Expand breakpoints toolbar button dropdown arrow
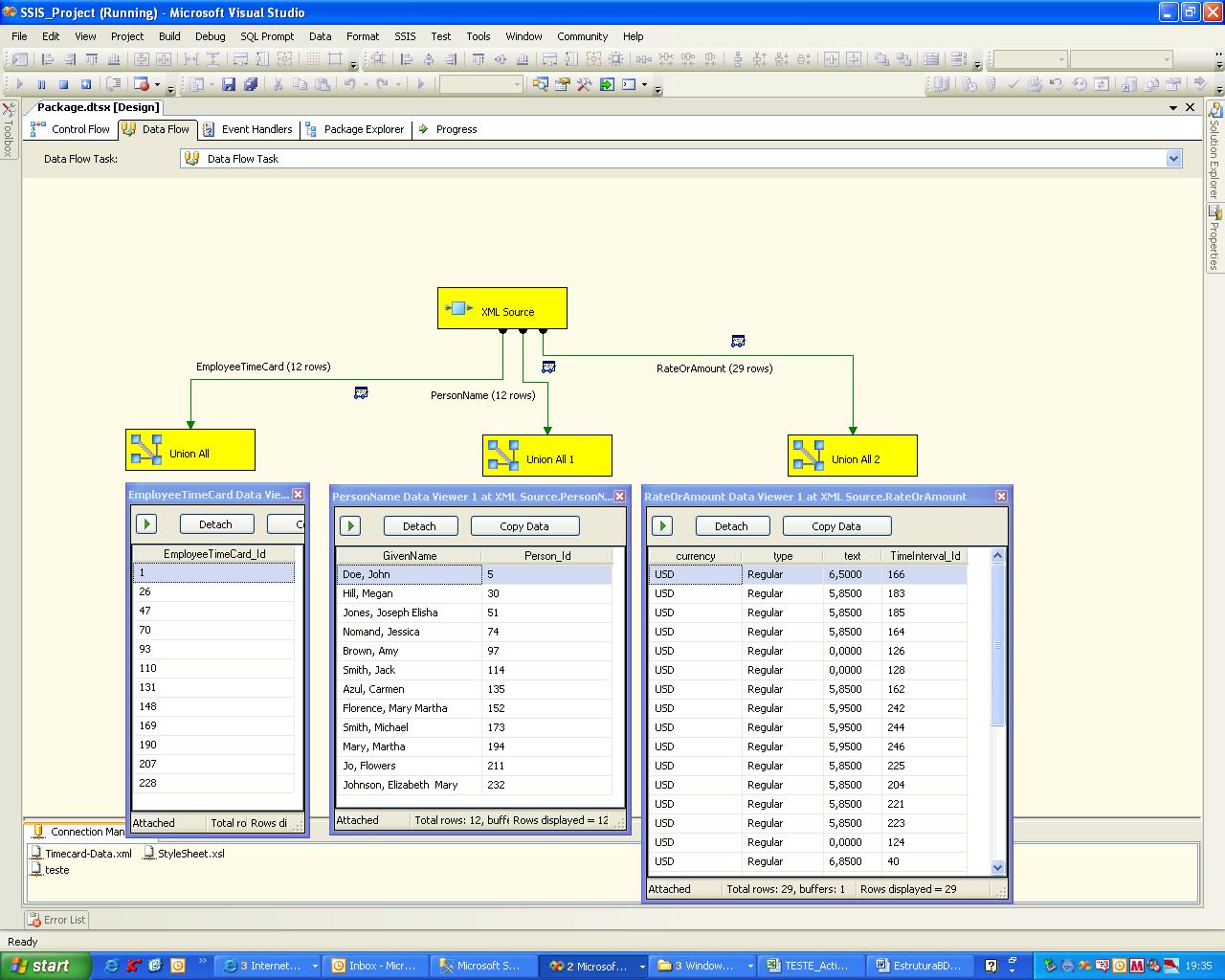 [x=158, y=85]
